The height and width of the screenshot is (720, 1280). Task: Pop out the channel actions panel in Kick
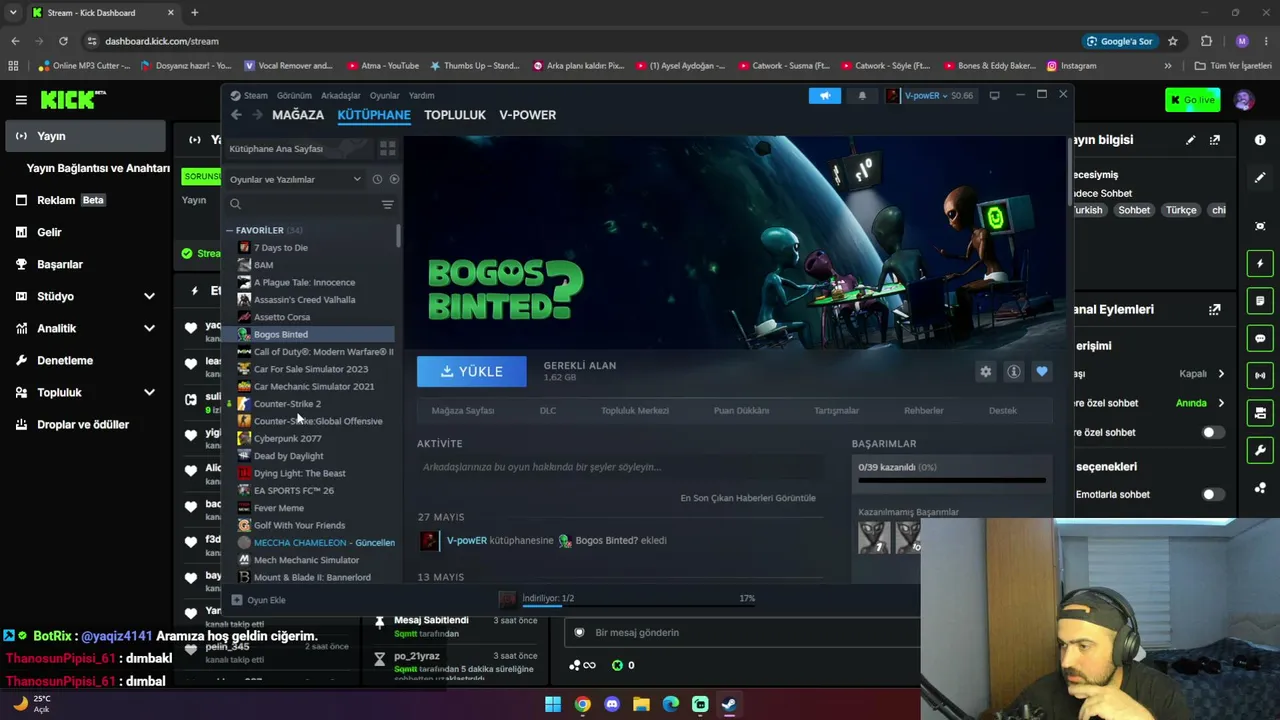(x=1215, y=310)
